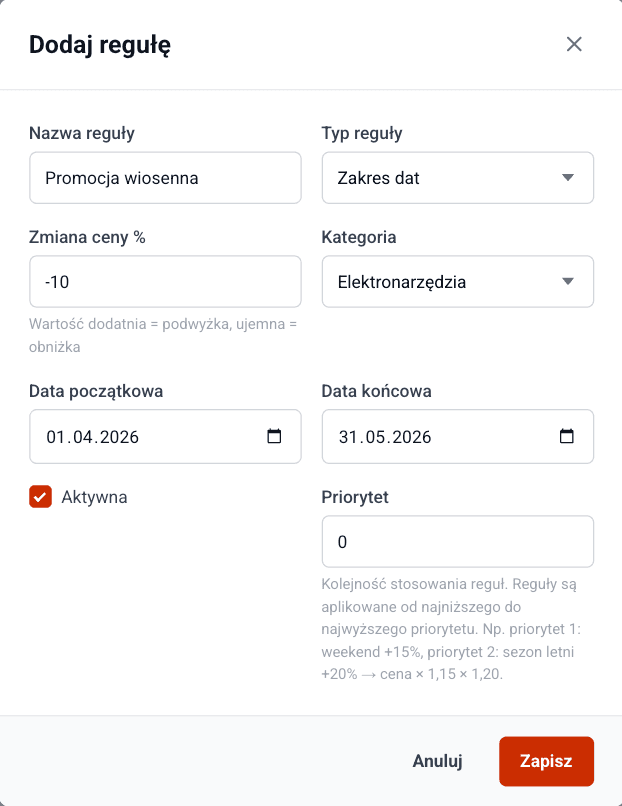The image size is (622, 806).
Task: Select the start date 01.04.2026 field
Action: click(150, 436)
